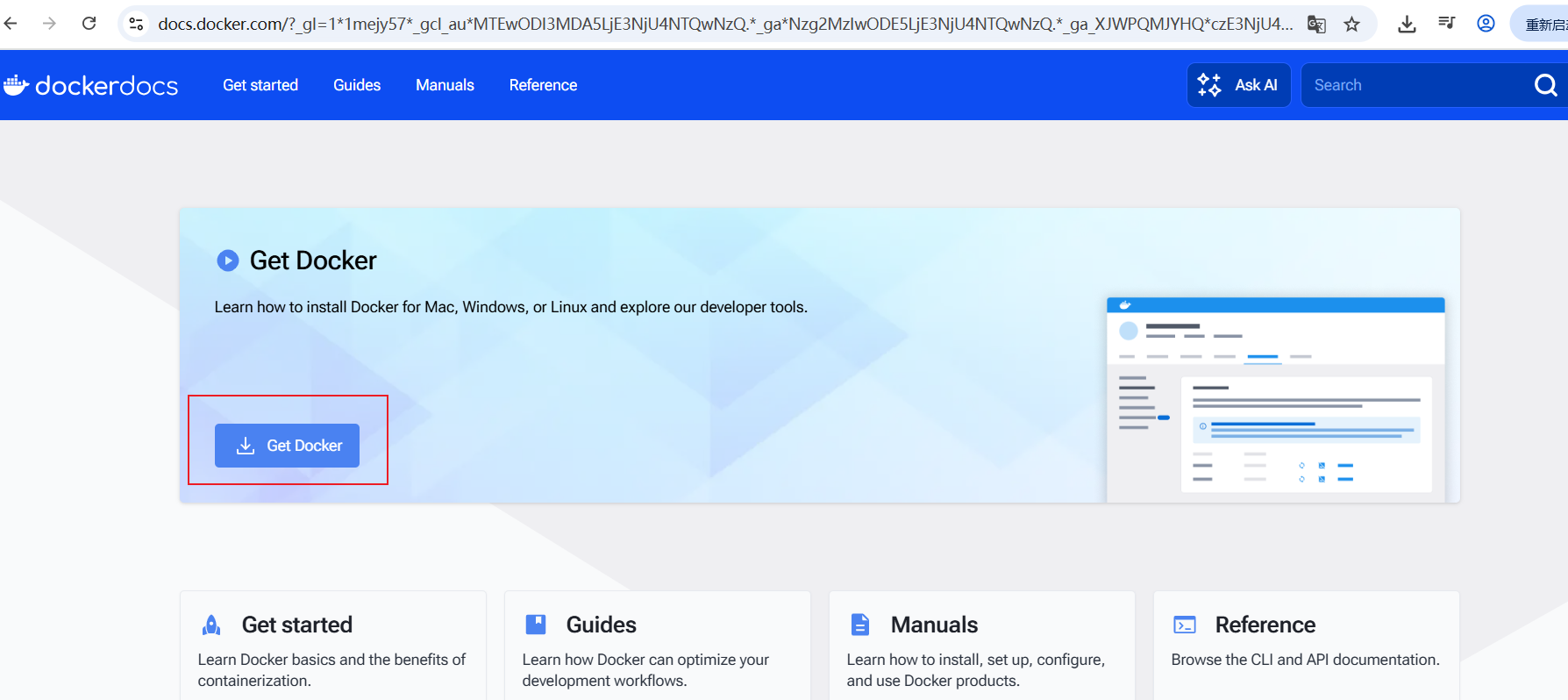Click the terminal icon on Reference card
This screenshot has height=700, width=1568.
tap(1185, 625)
